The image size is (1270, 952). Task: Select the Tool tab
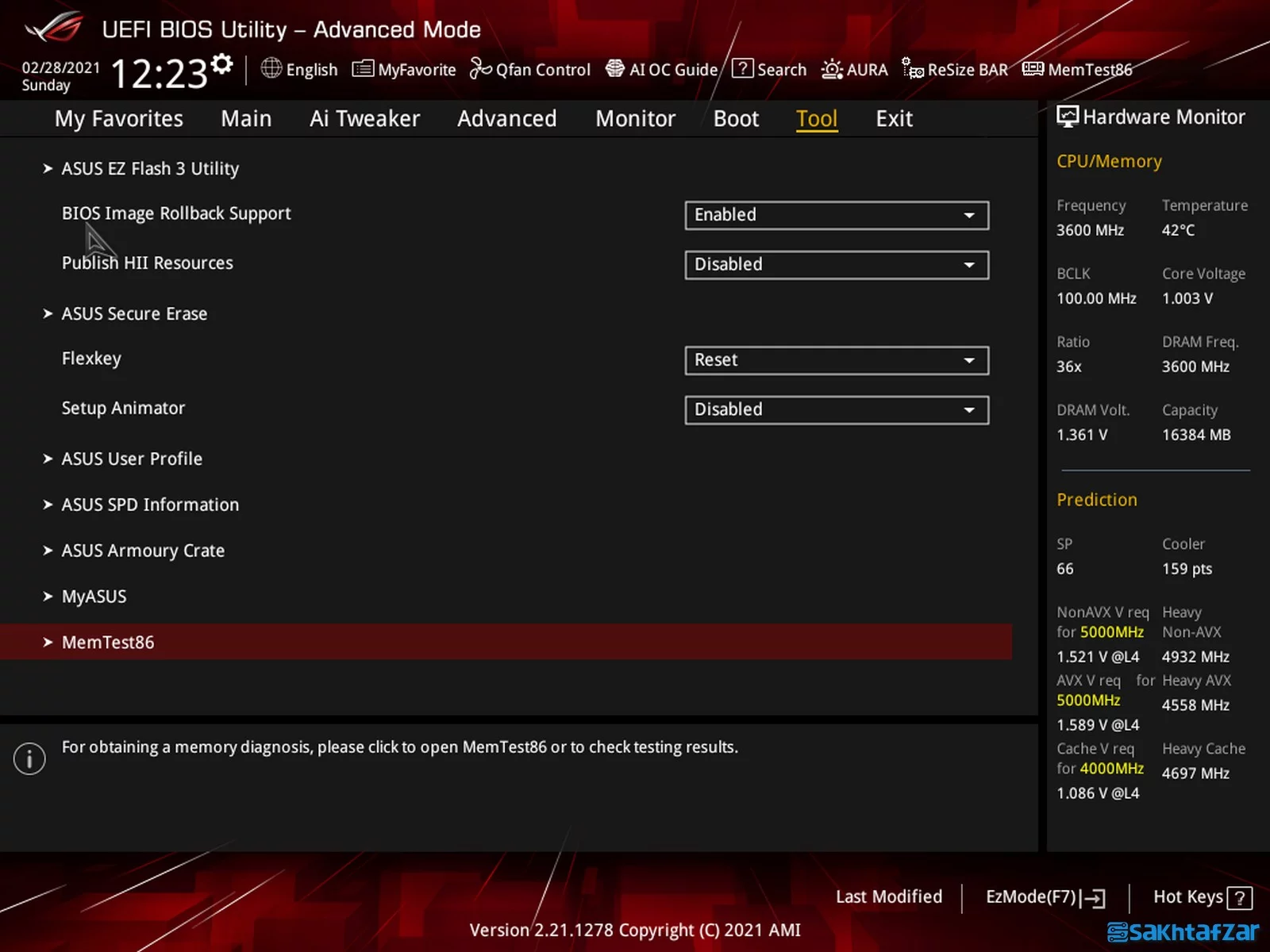pyautogui.click(x=817, y=119)
